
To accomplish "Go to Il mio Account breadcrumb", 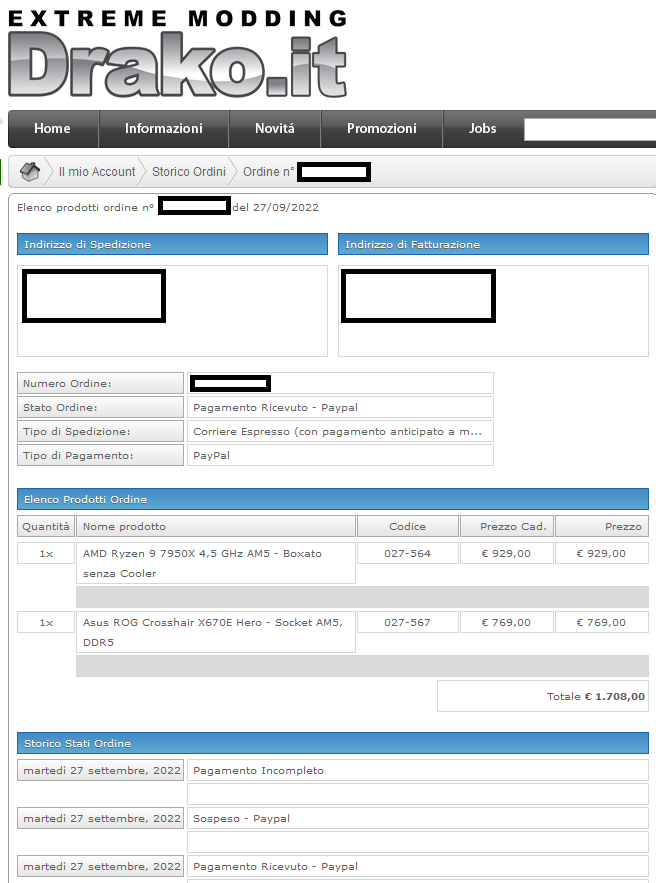I will click(x=97, y=172).
